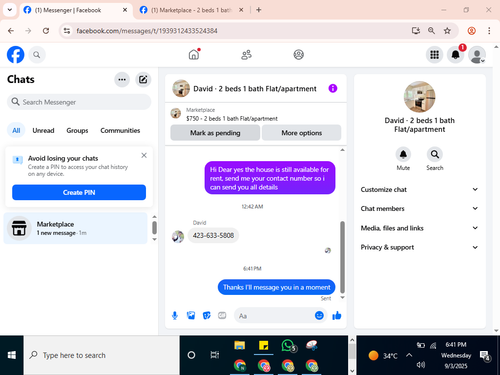500x375 pixels.
Task: Click the chat header listing thumbnail
Action: pos(181,88)
